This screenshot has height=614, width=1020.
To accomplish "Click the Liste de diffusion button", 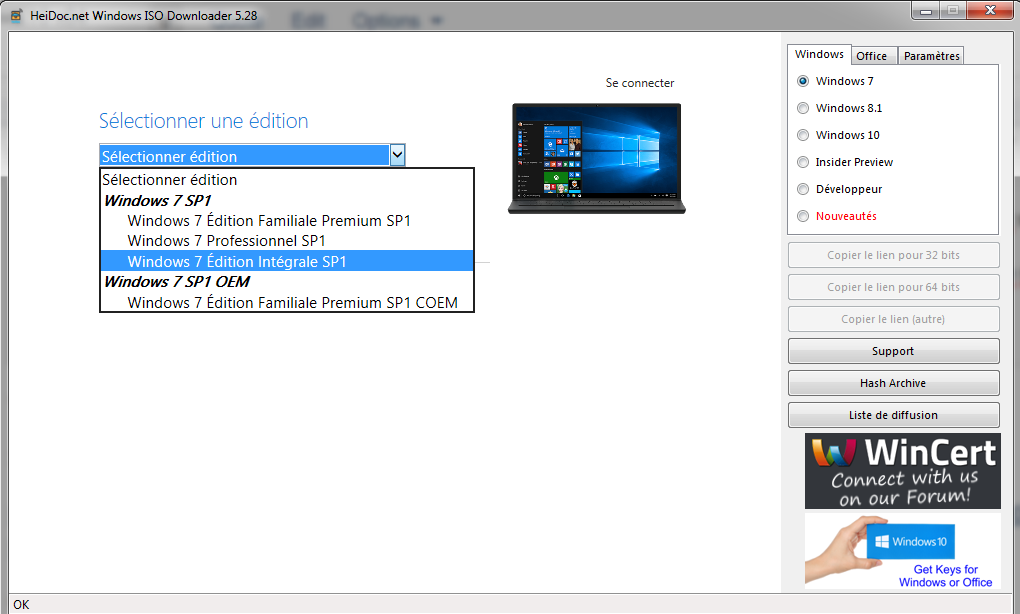I will pos(893,415).
